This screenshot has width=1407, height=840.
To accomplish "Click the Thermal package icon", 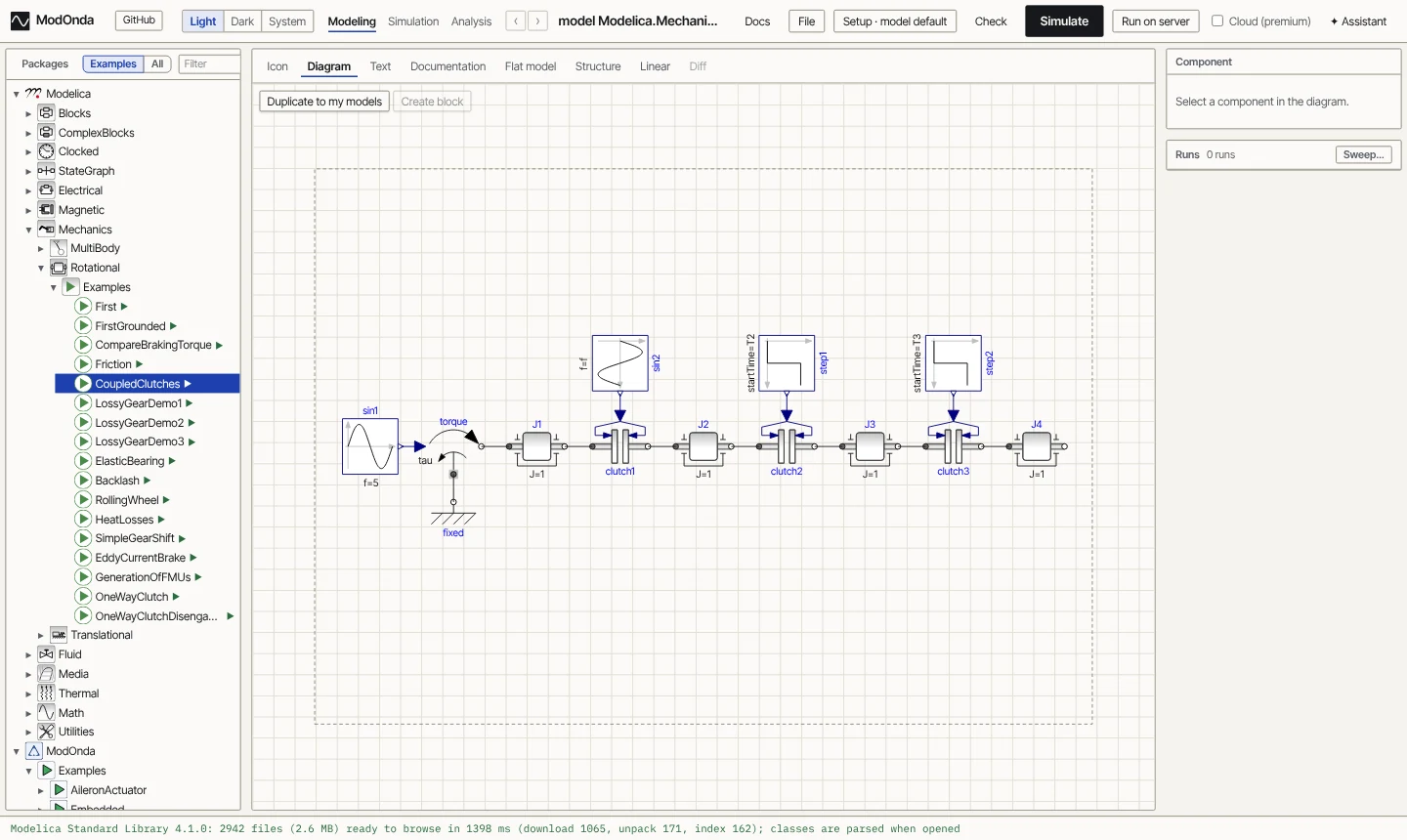I will [46, 693].
